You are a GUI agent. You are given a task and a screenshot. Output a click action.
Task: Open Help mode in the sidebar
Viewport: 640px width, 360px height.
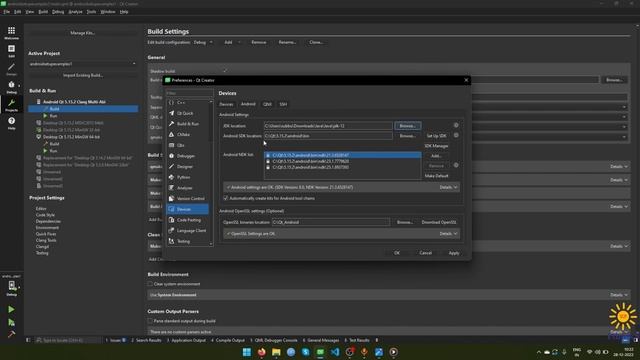pyautogui.click(x=11, y=123)
